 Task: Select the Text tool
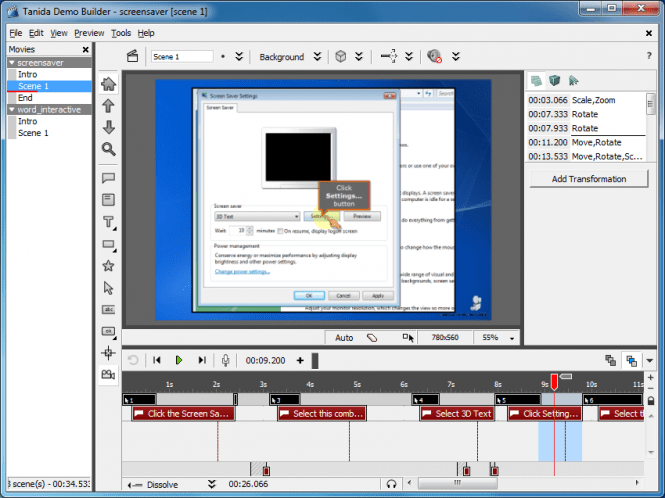(x=109, y=222)
